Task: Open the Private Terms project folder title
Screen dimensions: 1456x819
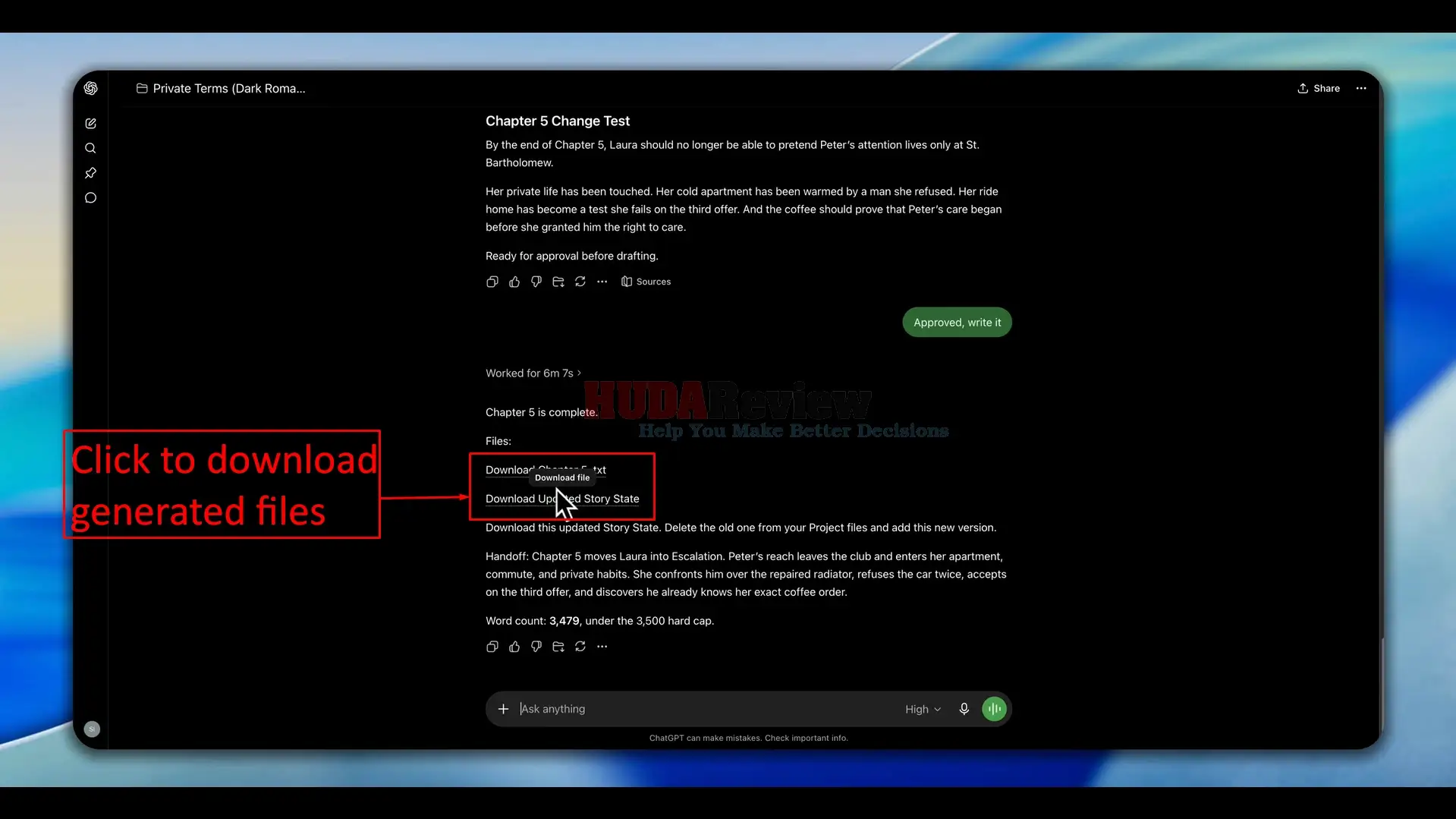Action: (221, 89)
